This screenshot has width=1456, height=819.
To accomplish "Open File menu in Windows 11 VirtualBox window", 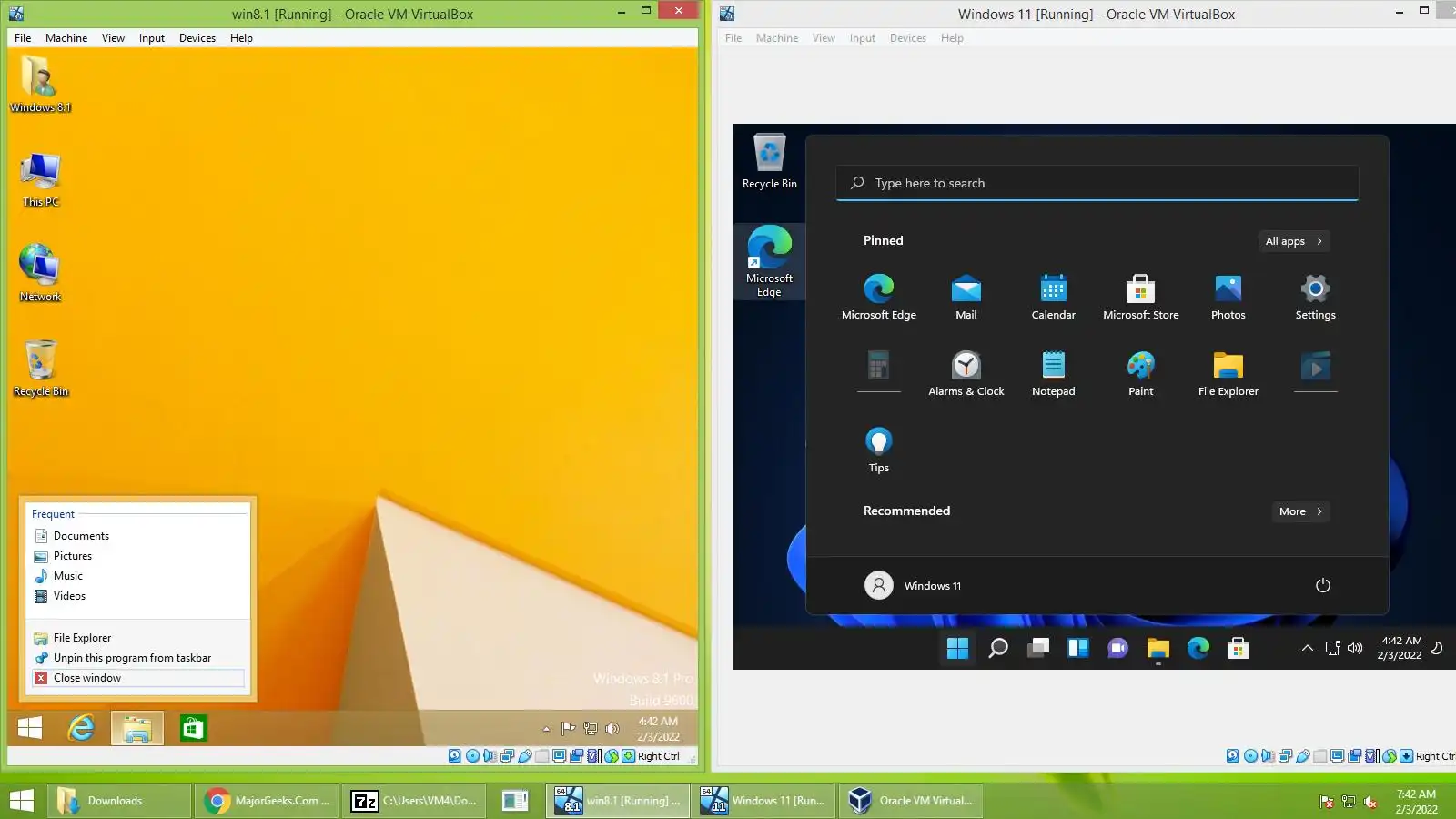I will (x=733, y=38).
